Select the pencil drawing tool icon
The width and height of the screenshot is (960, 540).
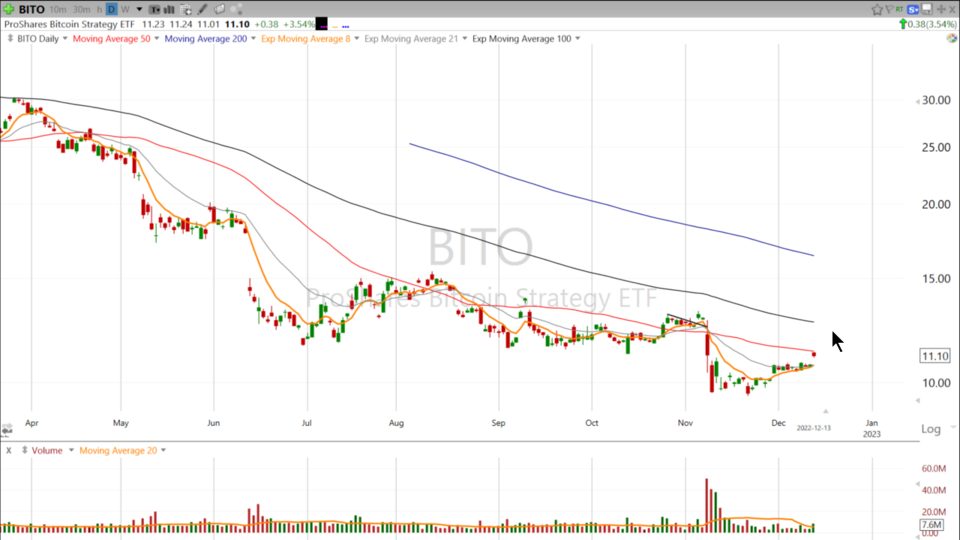coord(202,9)
